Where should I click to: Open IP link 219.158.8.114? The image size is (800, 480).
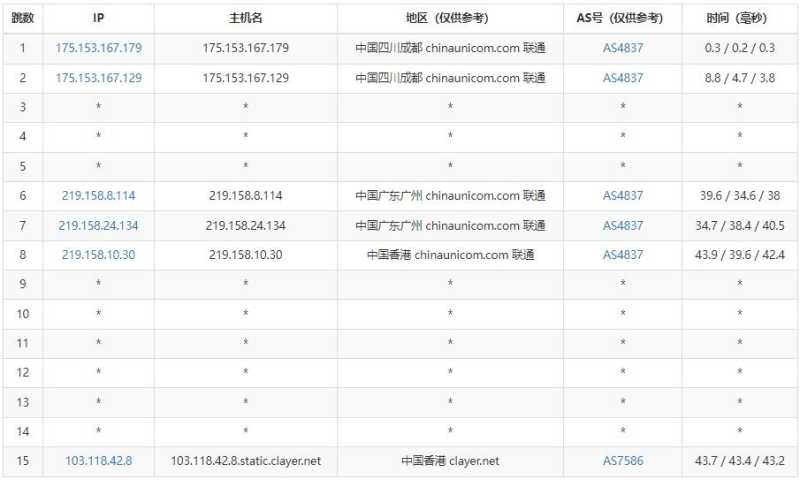coord(98,195)
